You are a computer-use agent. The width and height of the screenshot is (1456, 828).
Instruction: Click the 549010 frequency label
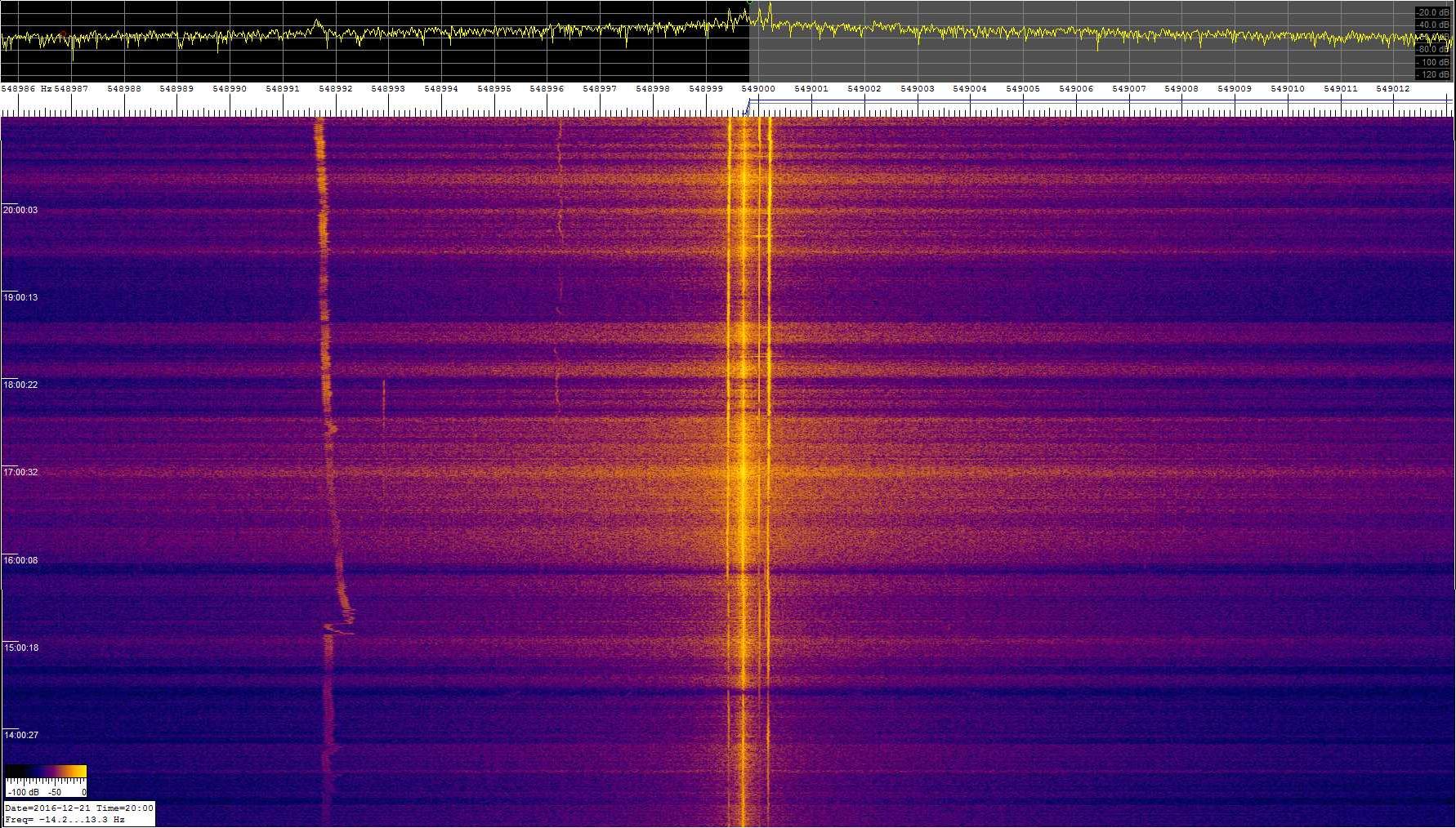1288,88
